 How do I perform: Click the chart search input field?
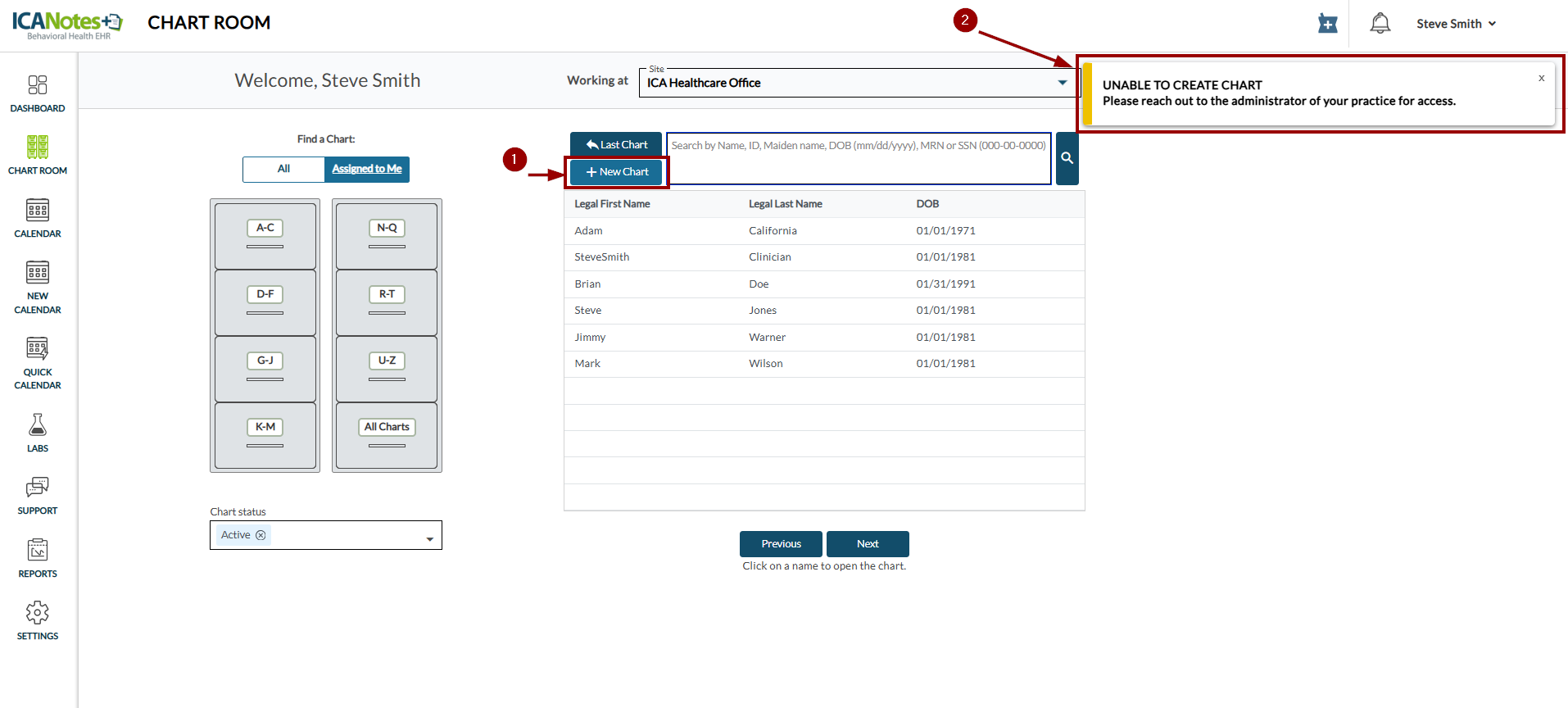click(x=859, y=158)
